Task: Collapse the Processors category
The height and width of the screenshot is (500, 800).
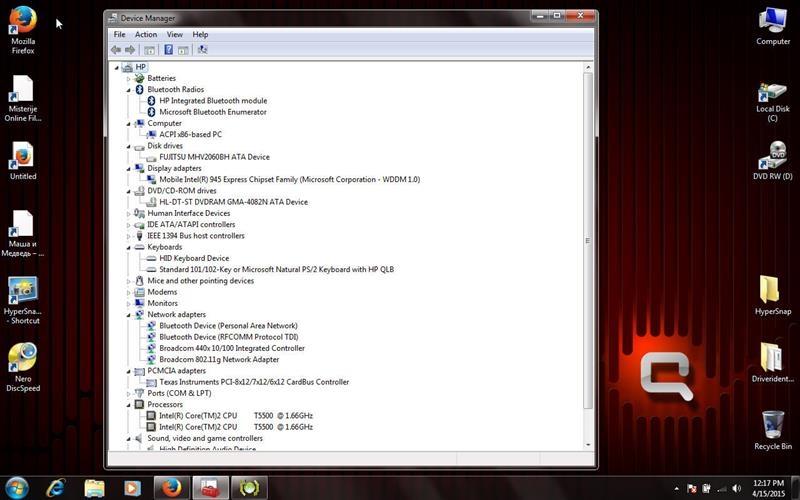Action: click(129, 405)
